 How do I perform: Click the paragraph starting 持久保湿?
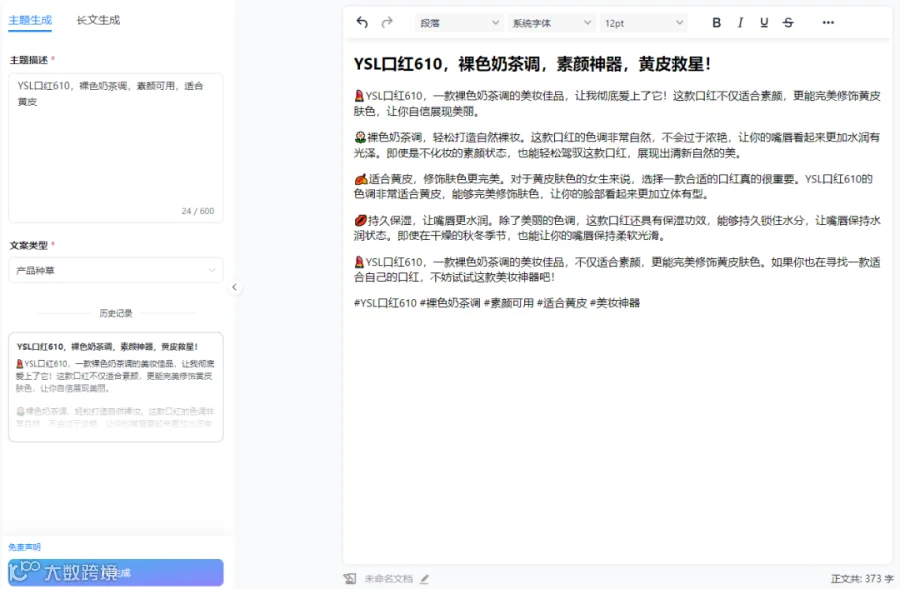617,228
